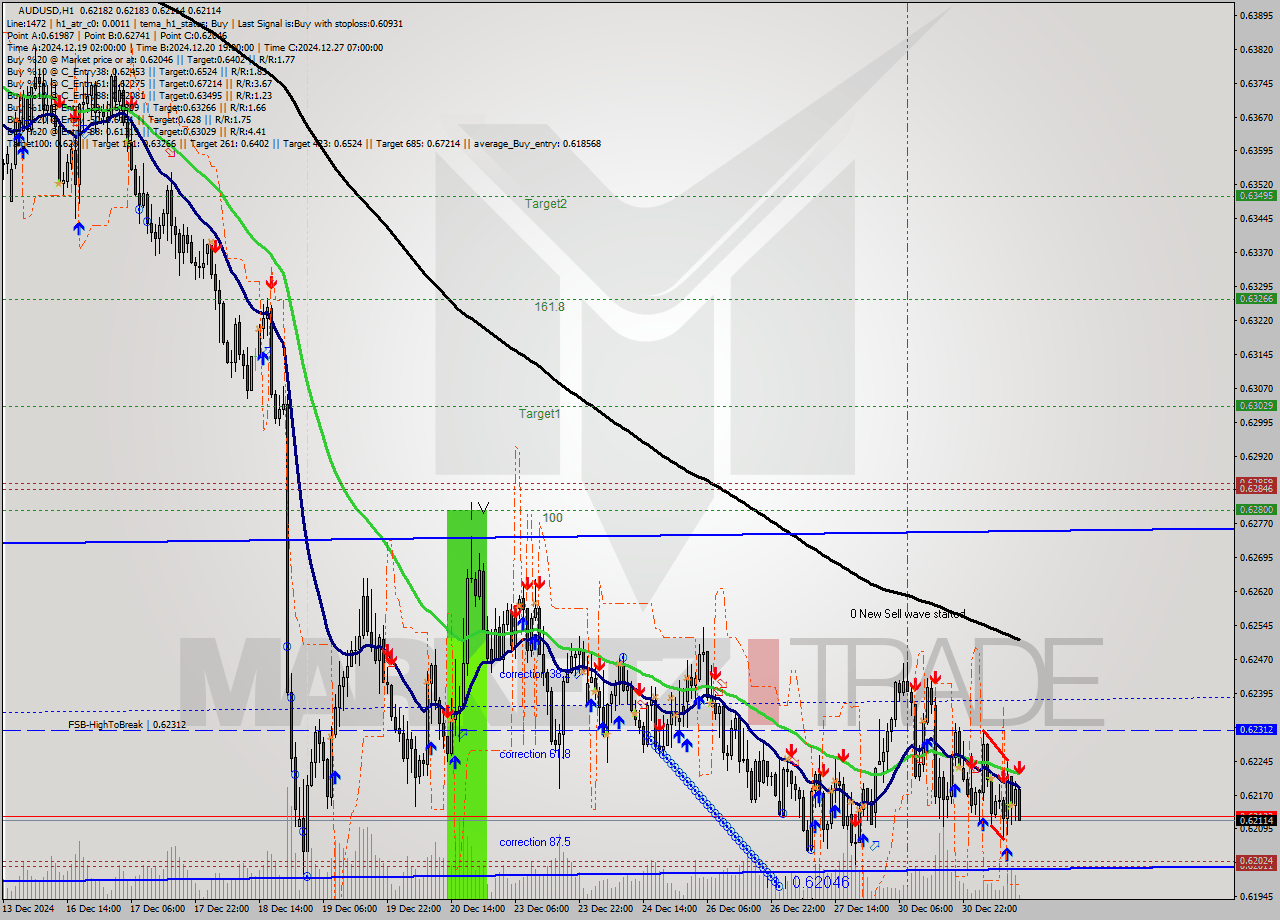Click the last blue buy arrow near 0.62024
The height and width of the screenshot is (920, 1280).
click(x=1006, y=853)
